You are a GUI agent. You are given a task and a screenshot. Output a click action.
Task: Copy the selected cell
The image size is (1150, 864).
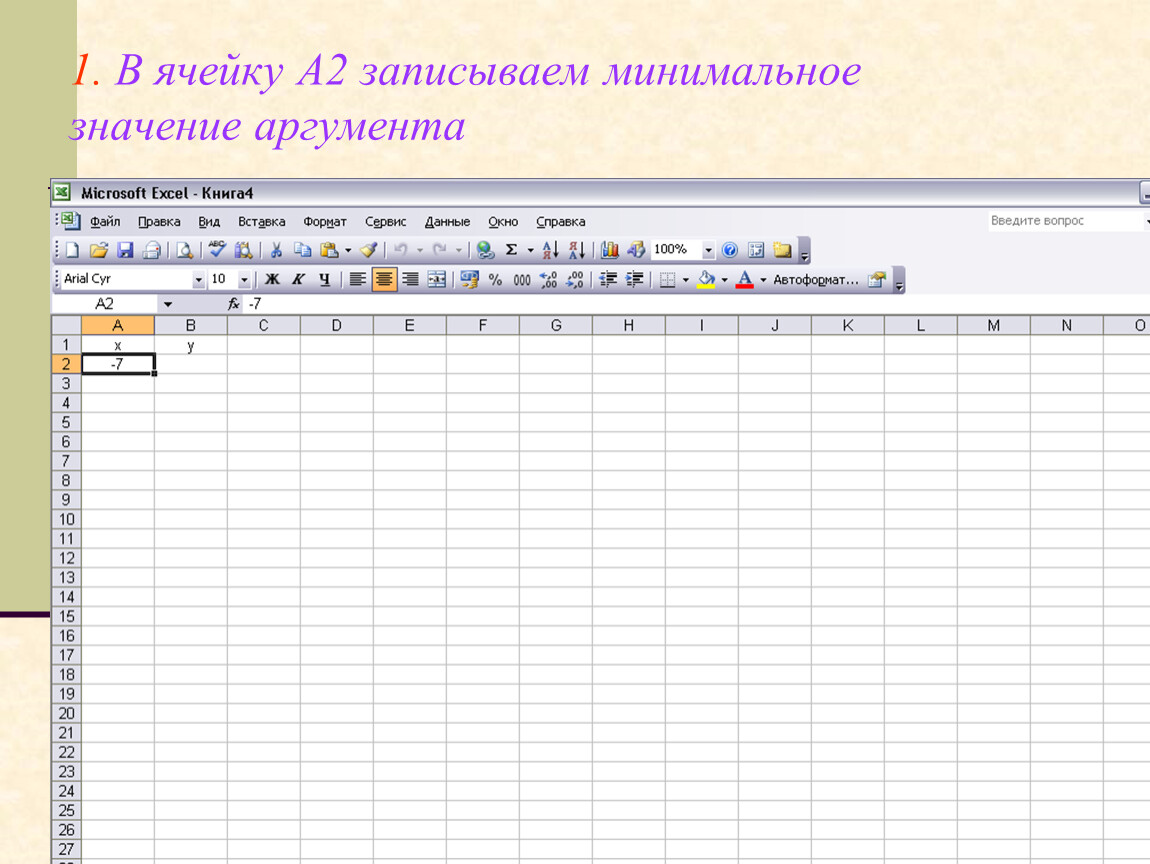click(x=302, y=250)
